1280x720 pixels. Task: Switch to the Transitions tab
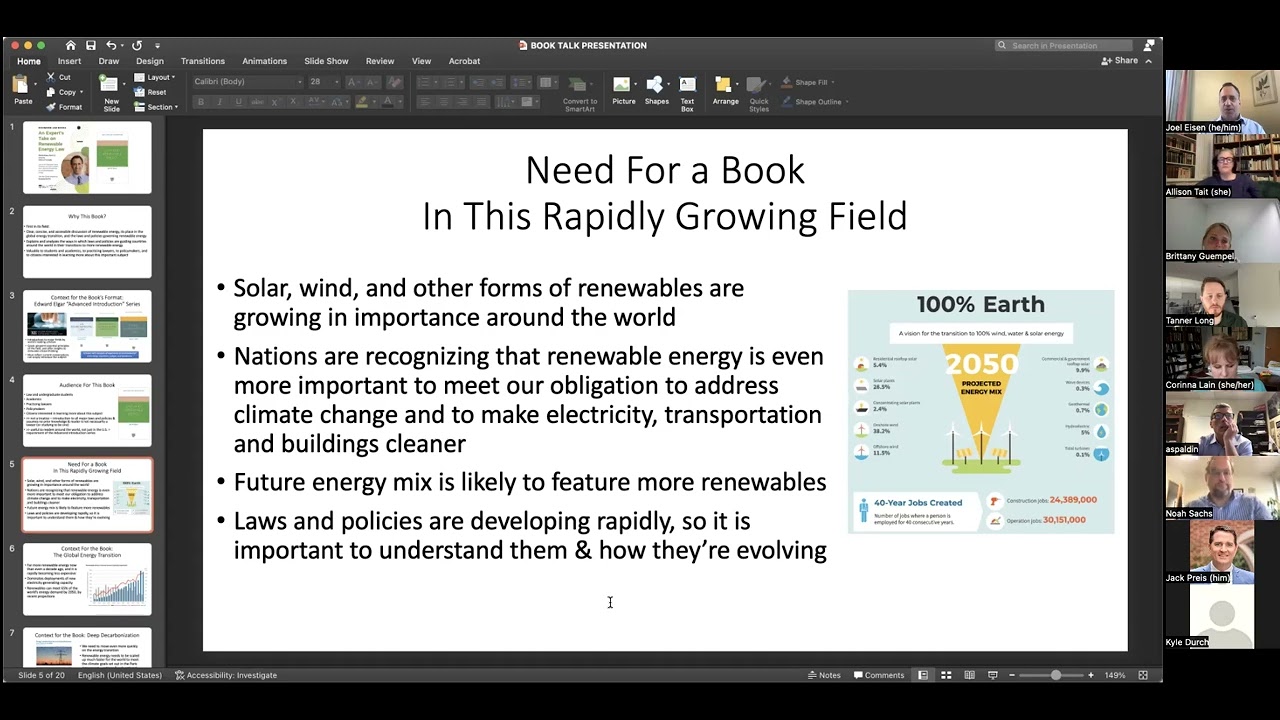pyautogui.click(x=203, y=61)
